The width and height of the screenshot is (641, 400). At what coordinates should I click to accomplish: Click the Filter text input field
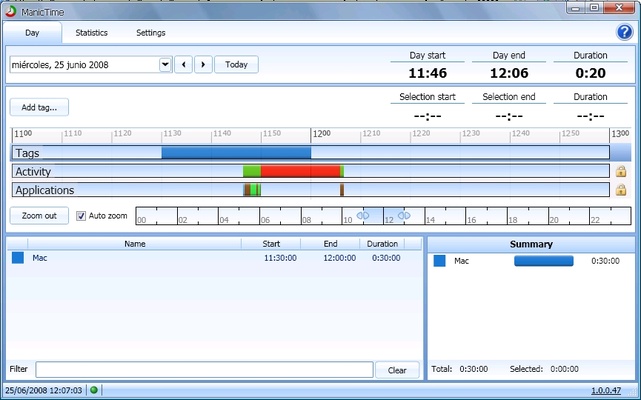click(x=204, y=369)
